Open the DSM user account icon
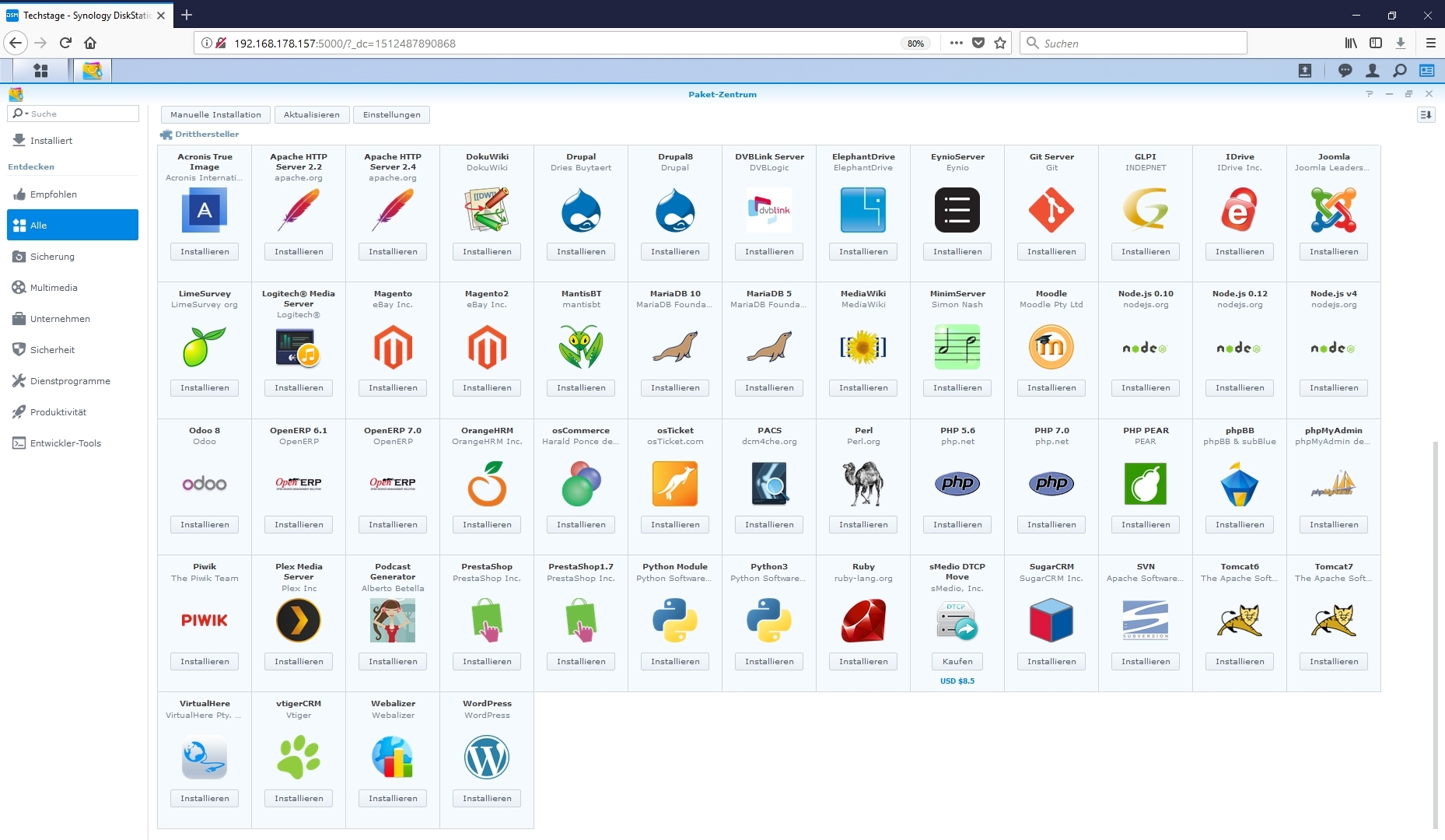Viewport: 1445px width, 840px height. tap(1372, 71)
